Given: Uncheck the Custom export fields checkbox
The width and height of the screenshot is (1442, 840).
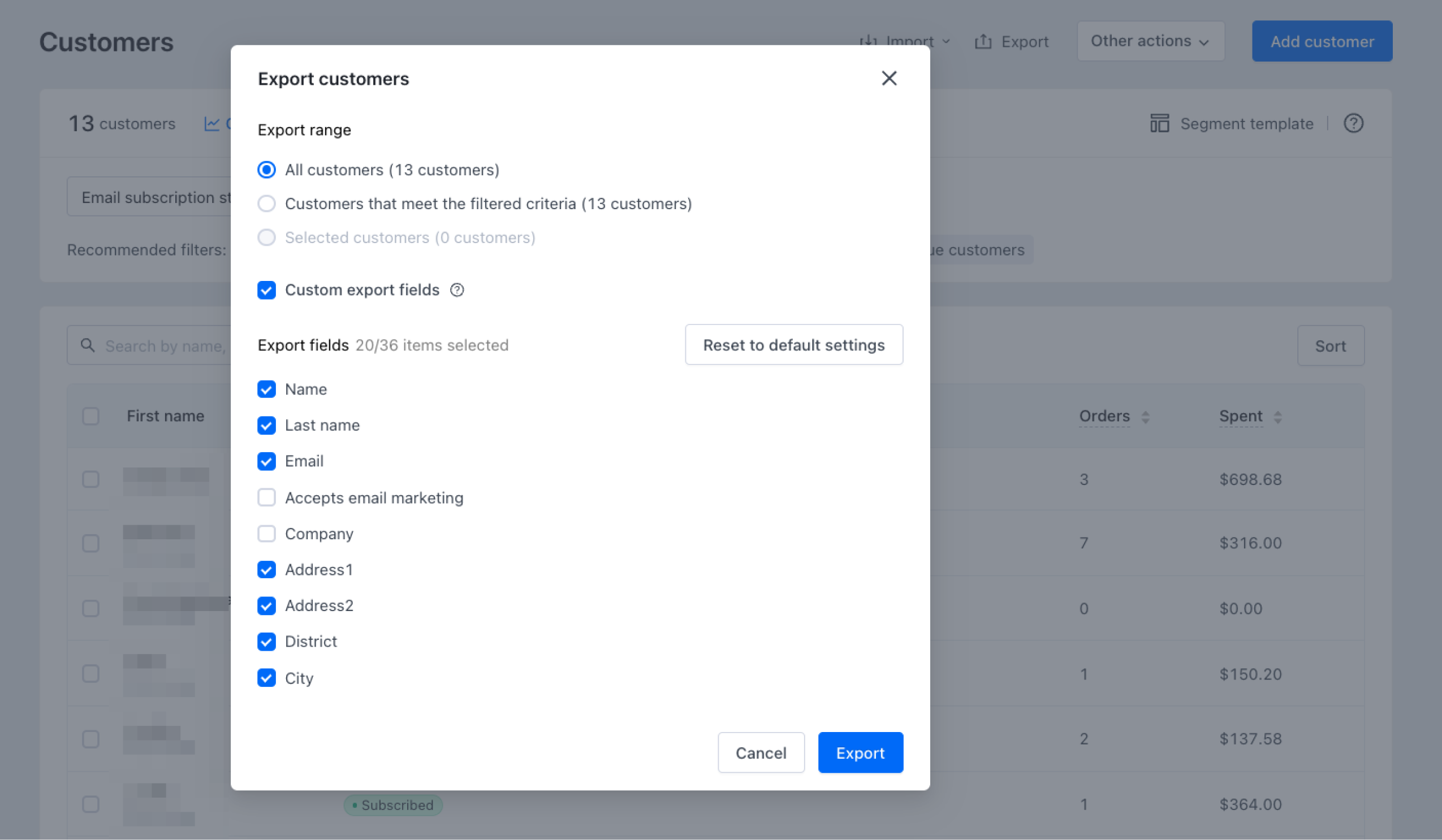Looking at the screenshot, I should [267, 290].
